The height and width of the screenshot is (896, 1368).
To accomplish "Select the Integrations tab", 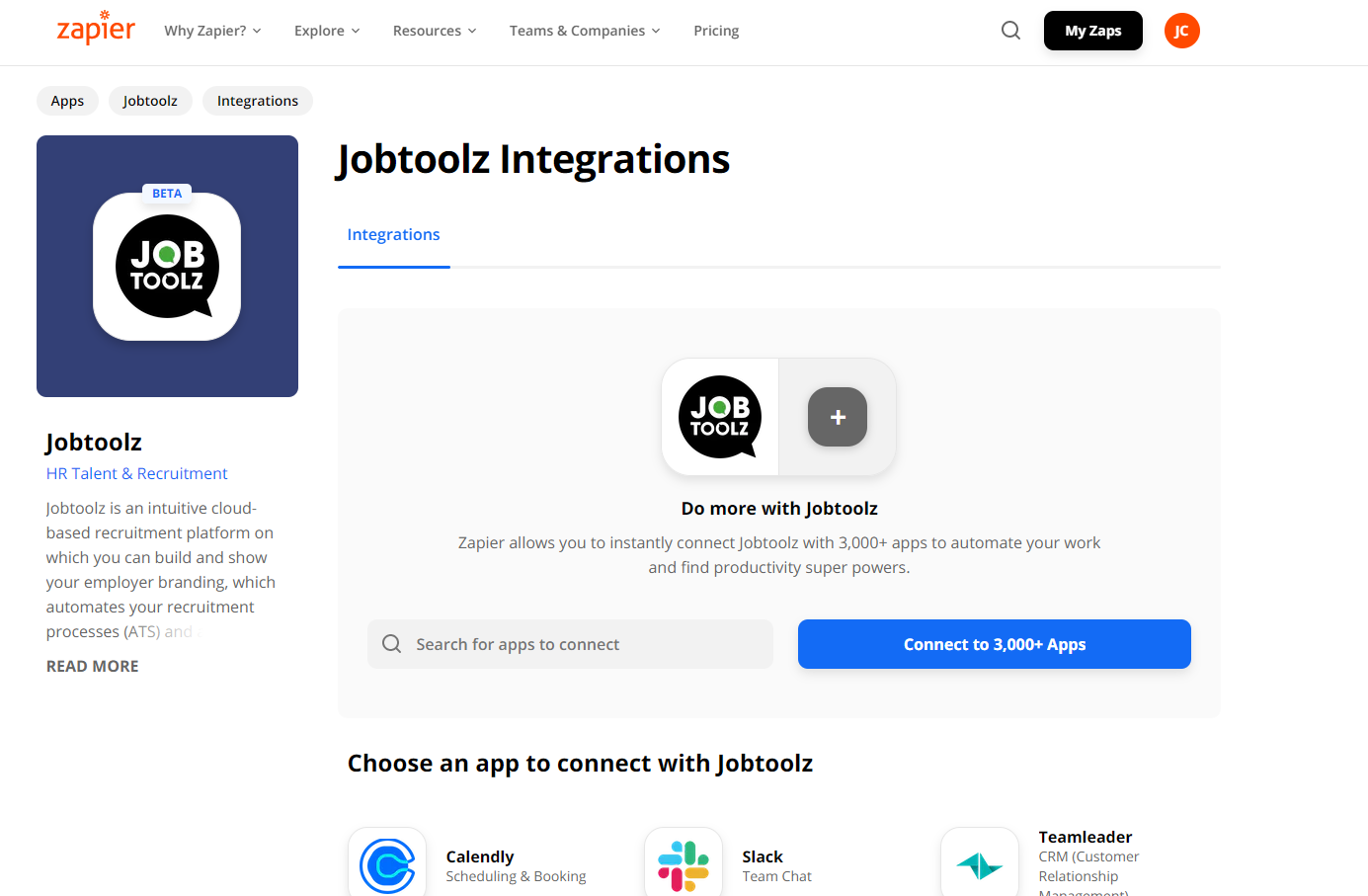I will pos(393,235).
